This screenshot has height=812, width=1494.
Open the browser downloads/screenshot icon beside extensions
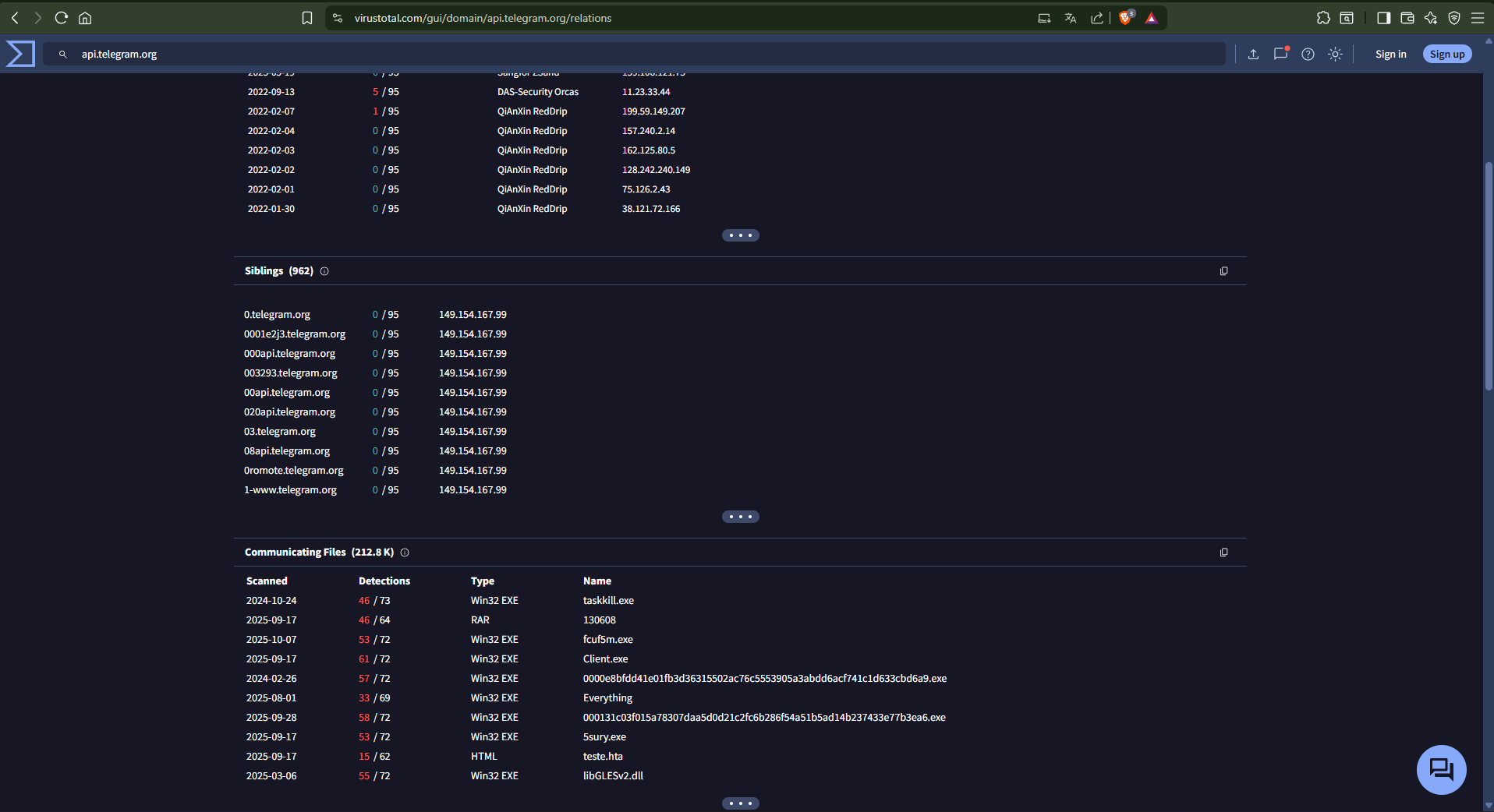pyautogui.click(x=1347, y=18)
